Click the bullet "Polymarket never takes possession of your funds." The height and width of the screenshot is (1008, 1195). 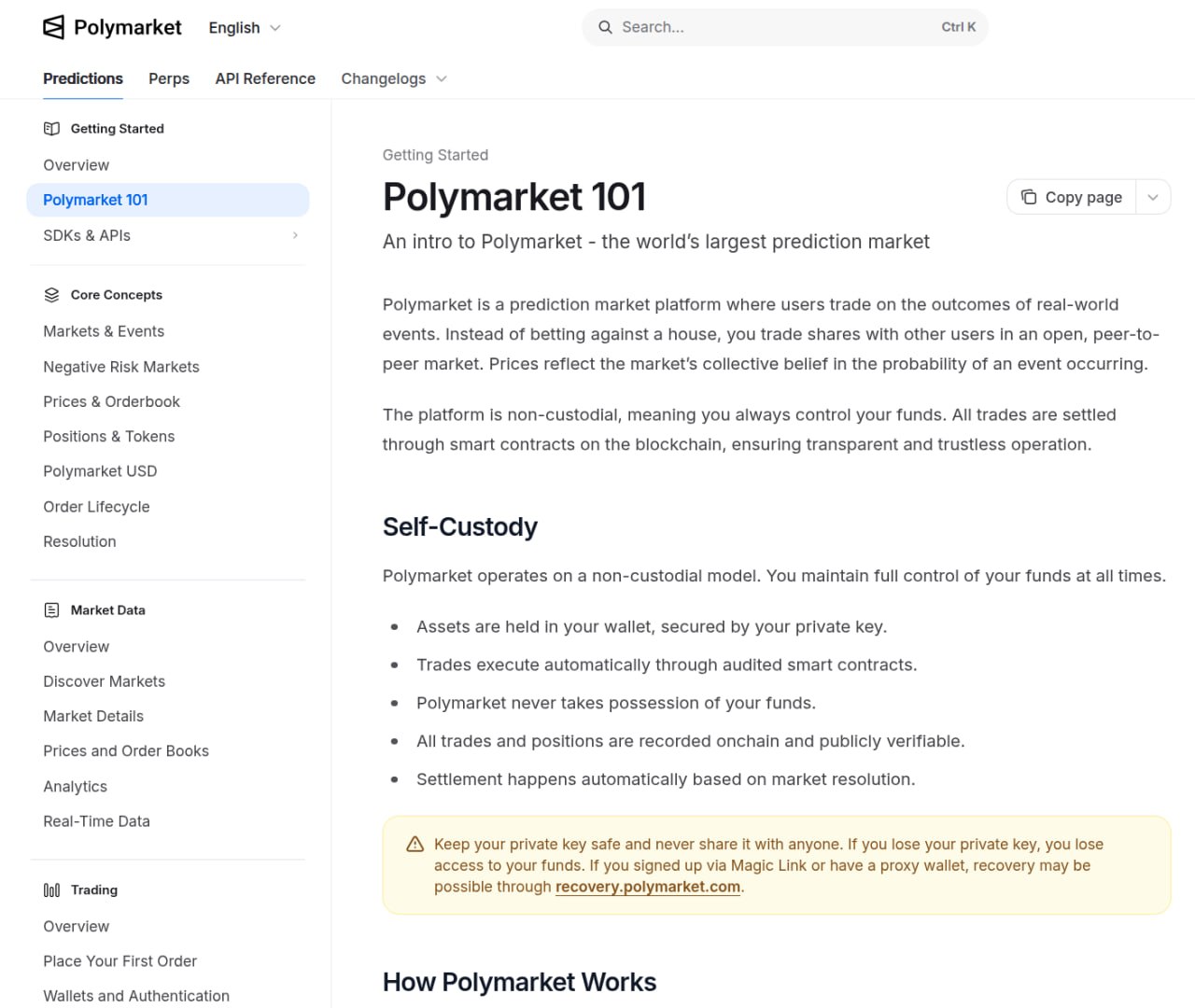pos(616,703)
